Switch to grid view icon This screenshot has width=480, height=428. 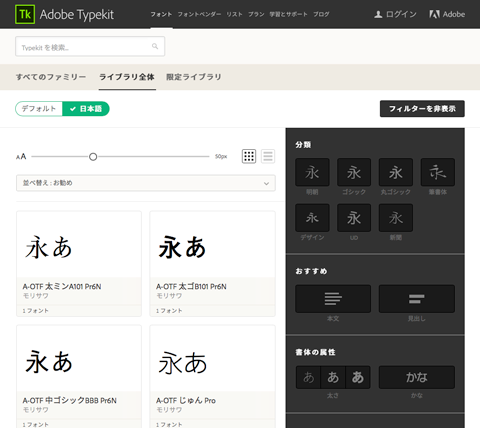click(249, 156)
